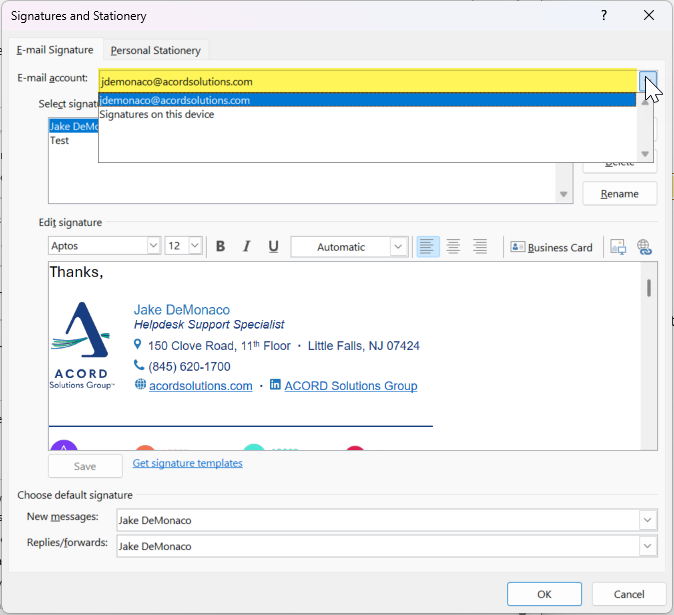
Task: Select Signatures on this device option
Action: point(157,115)
